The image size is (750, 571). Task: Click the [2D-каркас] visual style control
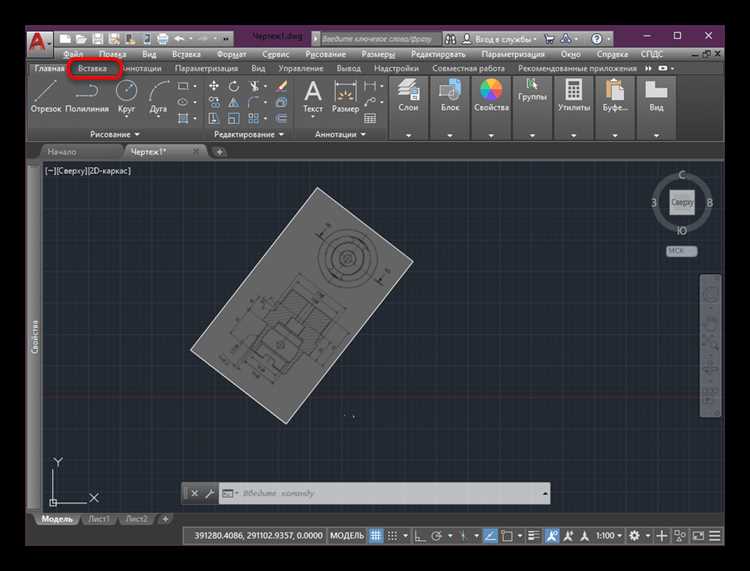109,171
